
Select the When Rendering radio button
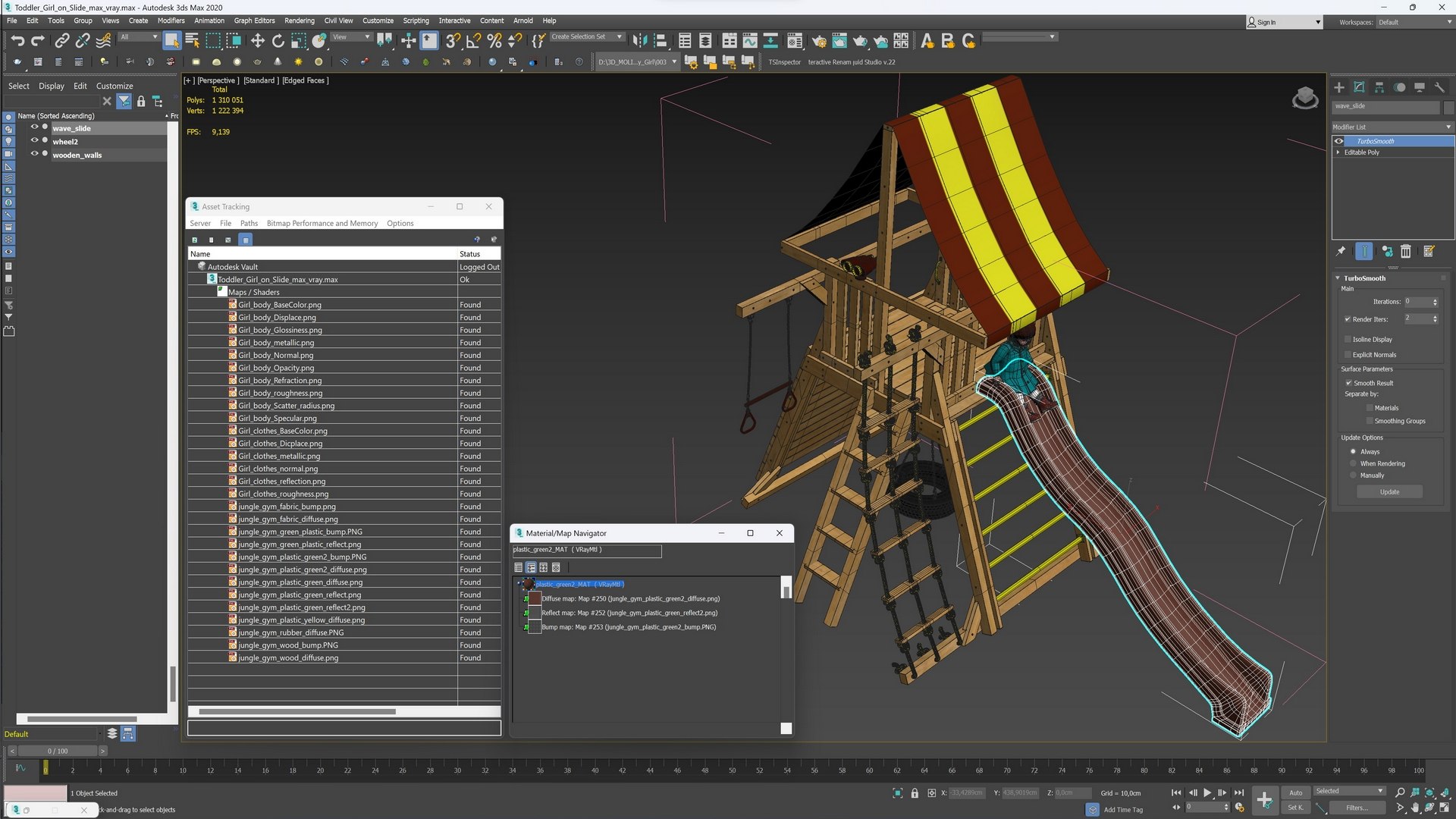[1353, 463]
